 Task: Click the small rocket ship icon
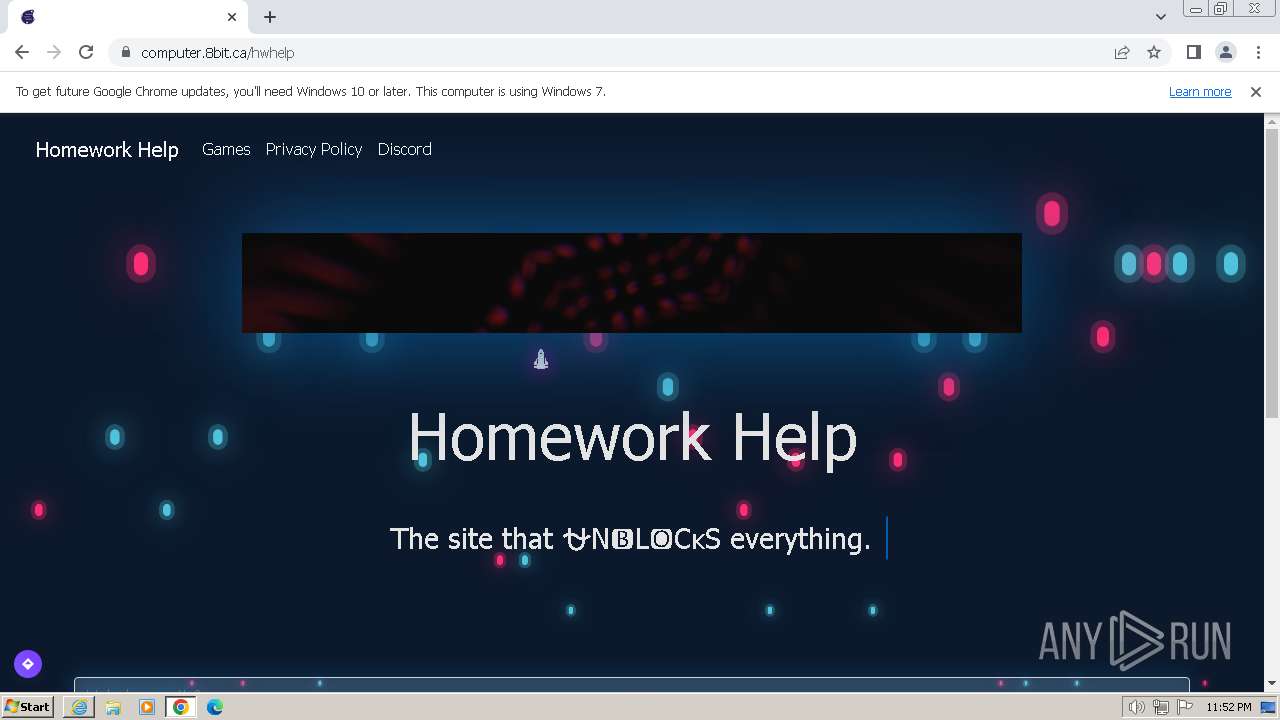click(541, 360)
